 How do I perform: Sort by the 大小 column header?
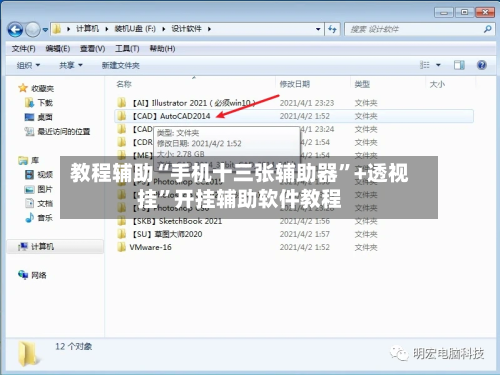pos(437,84)
